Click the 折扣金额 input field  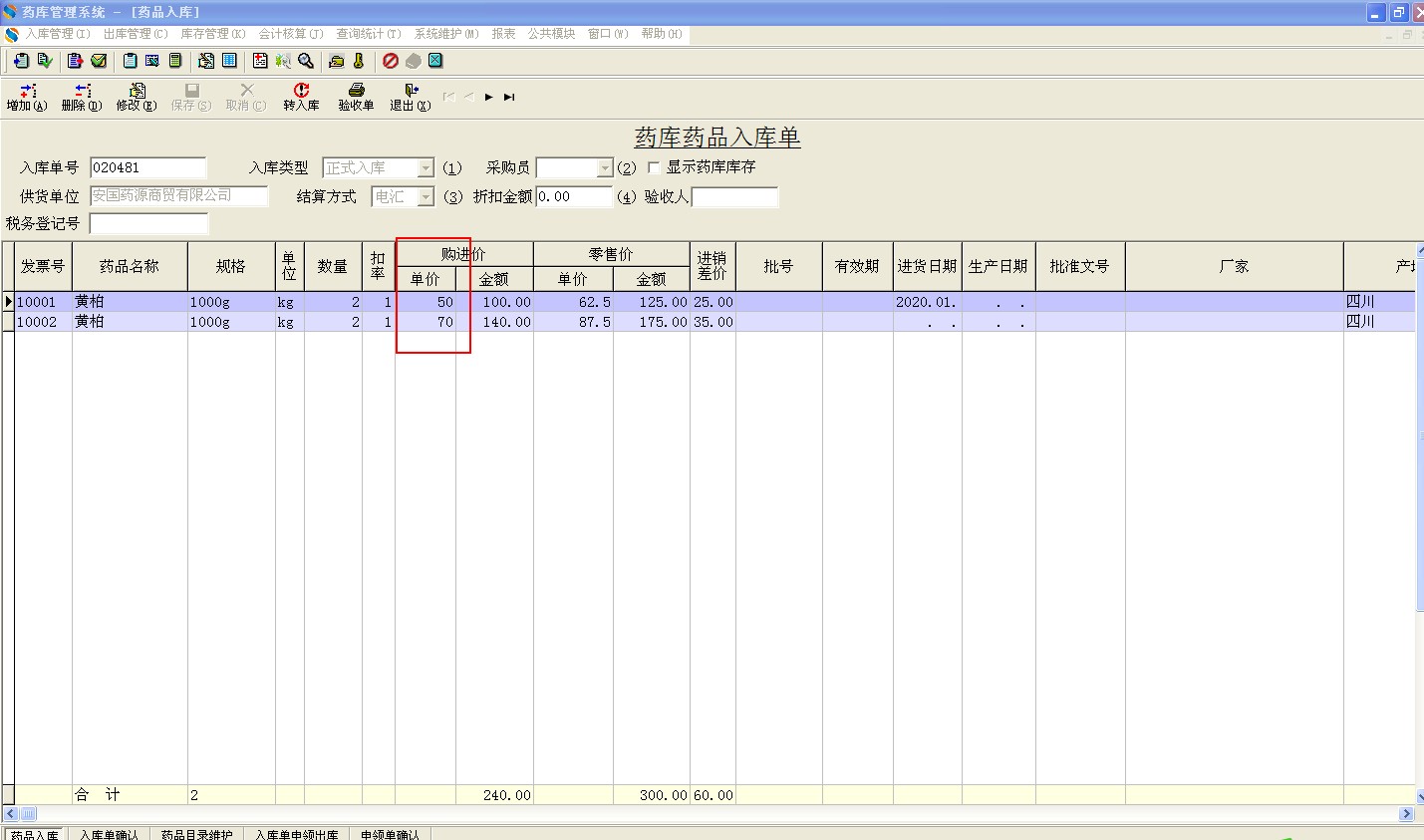574,196
